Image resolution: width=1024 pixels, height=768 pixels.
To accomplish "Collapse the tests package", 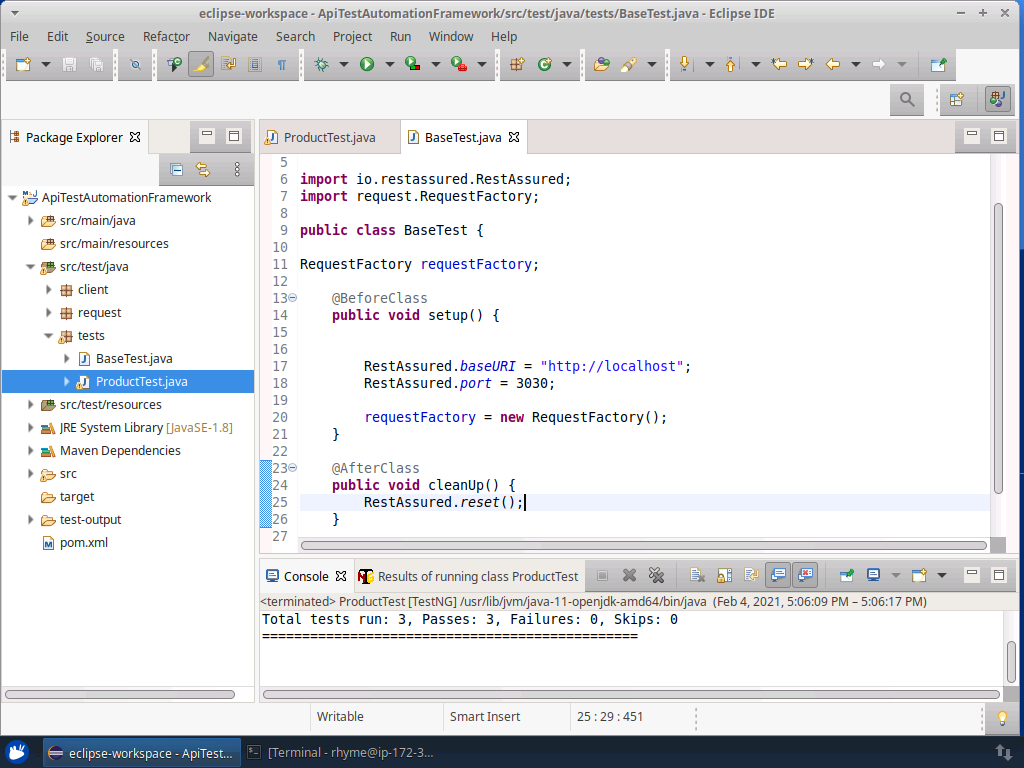I will 47,335.
